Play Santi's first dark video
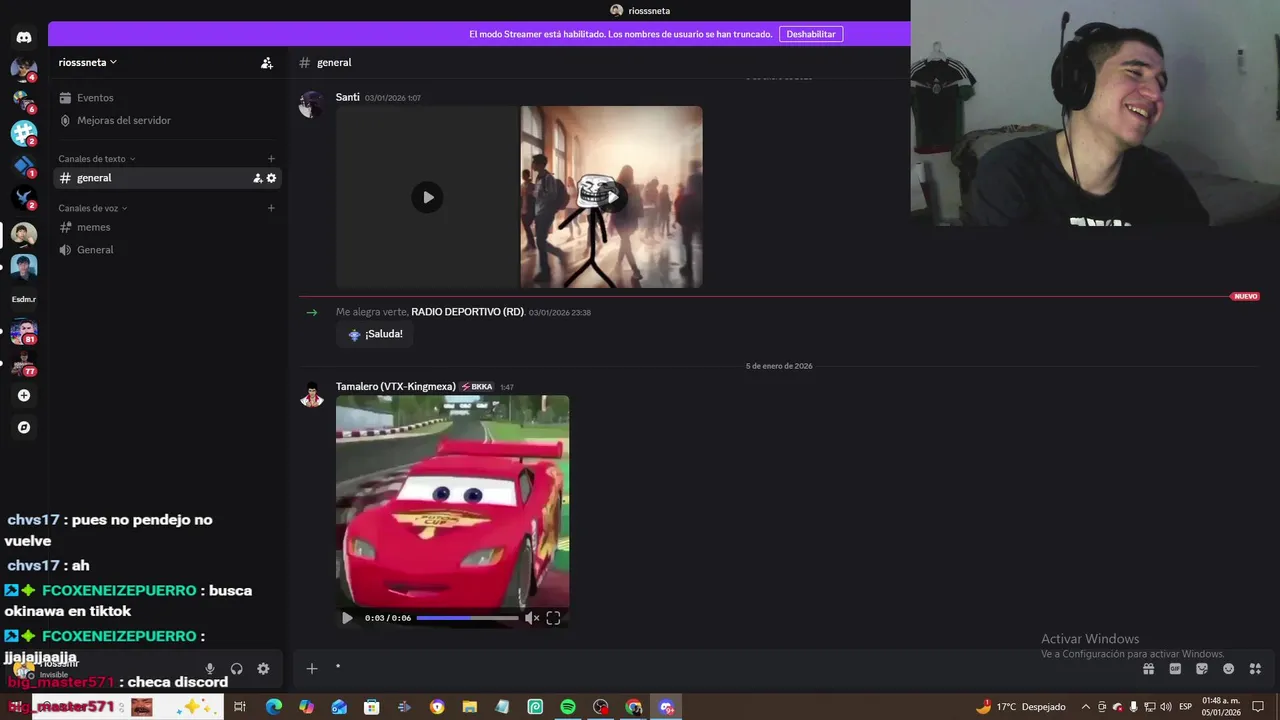The width and height of the screenshot is (1280, 720). pyautogui.click(x=428, y=197)
